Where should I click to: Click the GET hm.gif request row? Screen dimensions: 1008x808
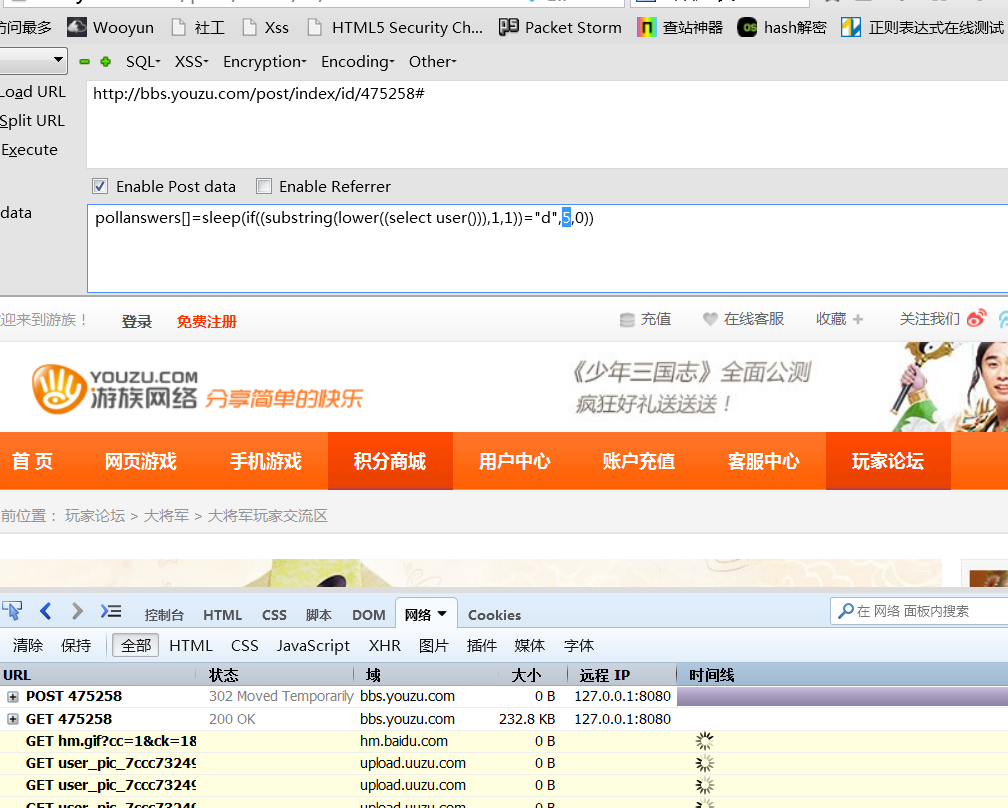[504, 741]
